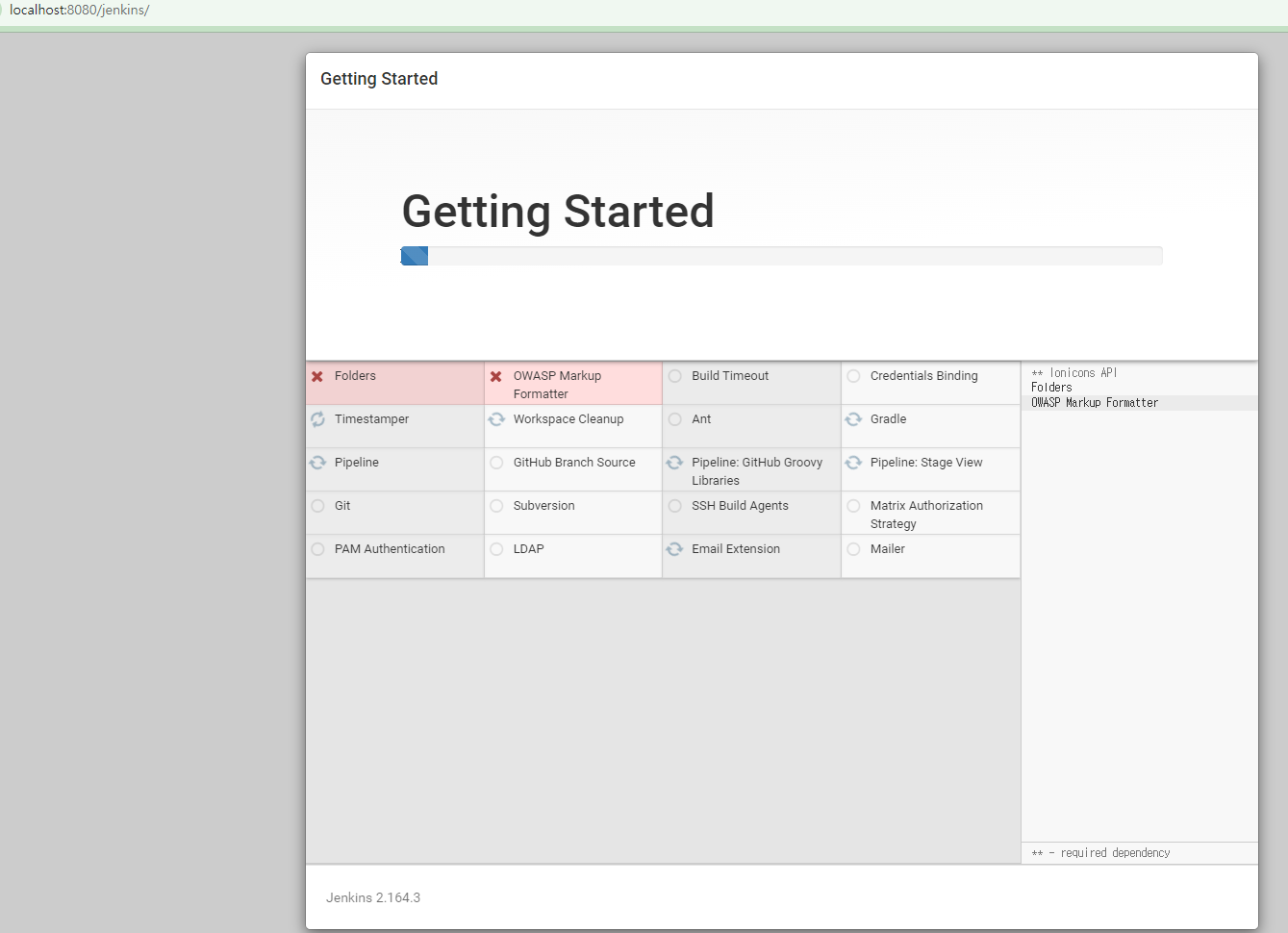Click the spinning sync icon beside Timestamper
The width and height of the screenshot is (1288, 933).
(317, 419)
